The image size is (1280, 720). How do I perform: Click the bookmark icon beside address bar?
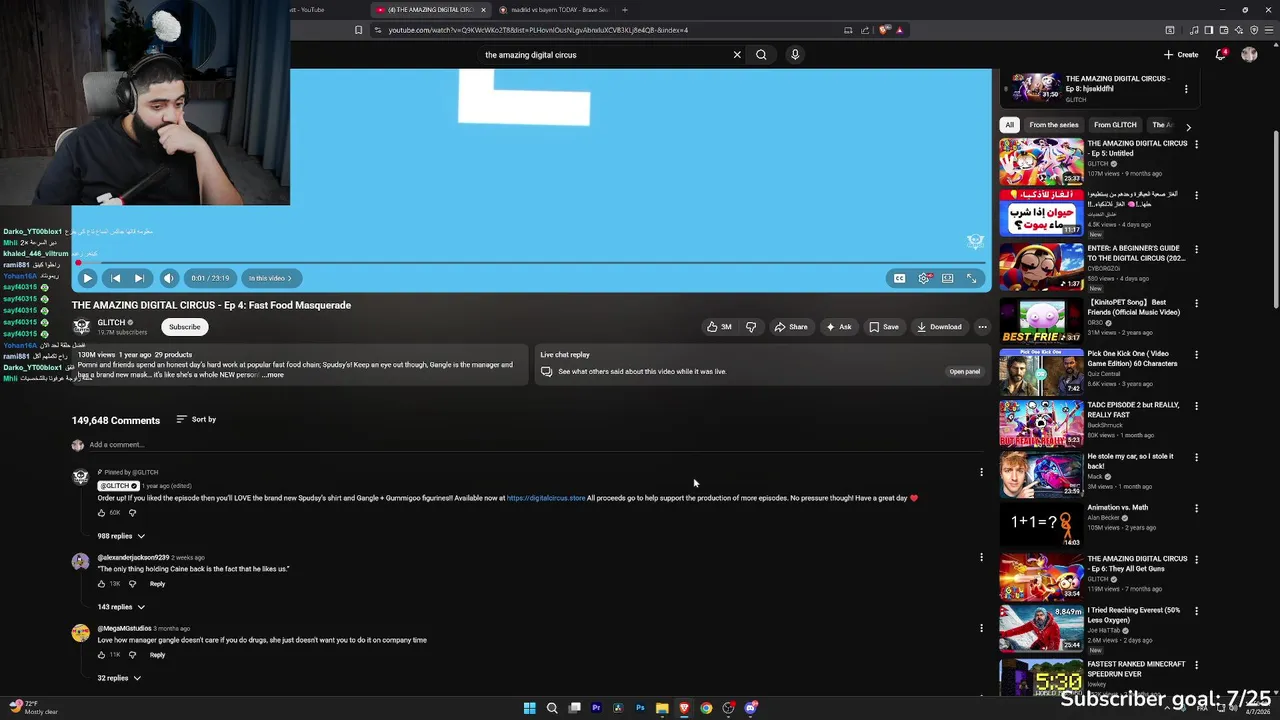[x=359, y=30]
